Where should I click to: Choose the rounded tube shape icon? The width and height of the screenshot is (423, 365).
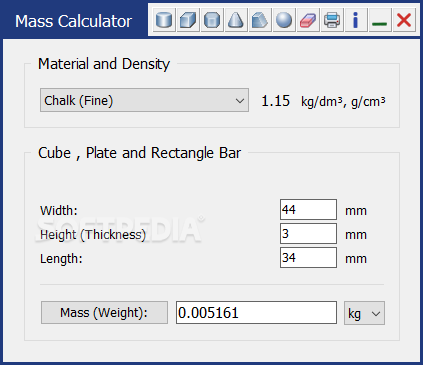coord(212,20)
